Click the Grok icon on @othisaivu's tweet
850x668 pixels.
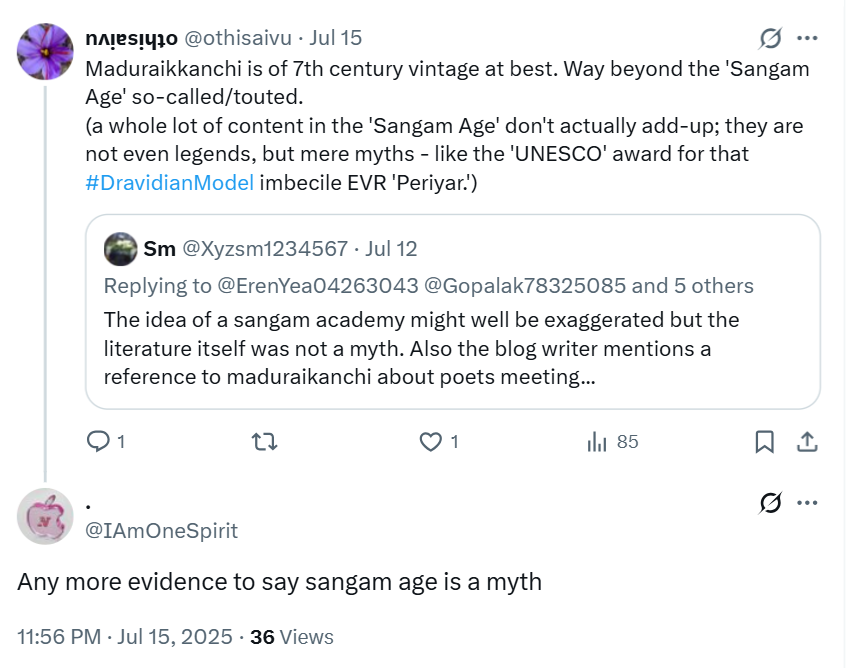pyautogui.click(x=770, y=39)
